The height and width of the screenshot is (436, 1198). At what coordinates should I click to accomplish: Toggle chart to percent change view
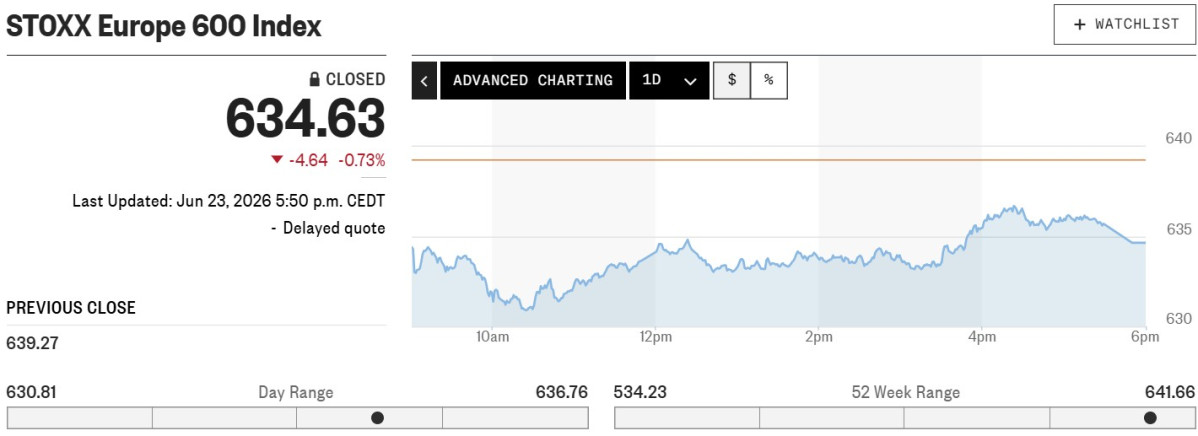coord(769,80)
